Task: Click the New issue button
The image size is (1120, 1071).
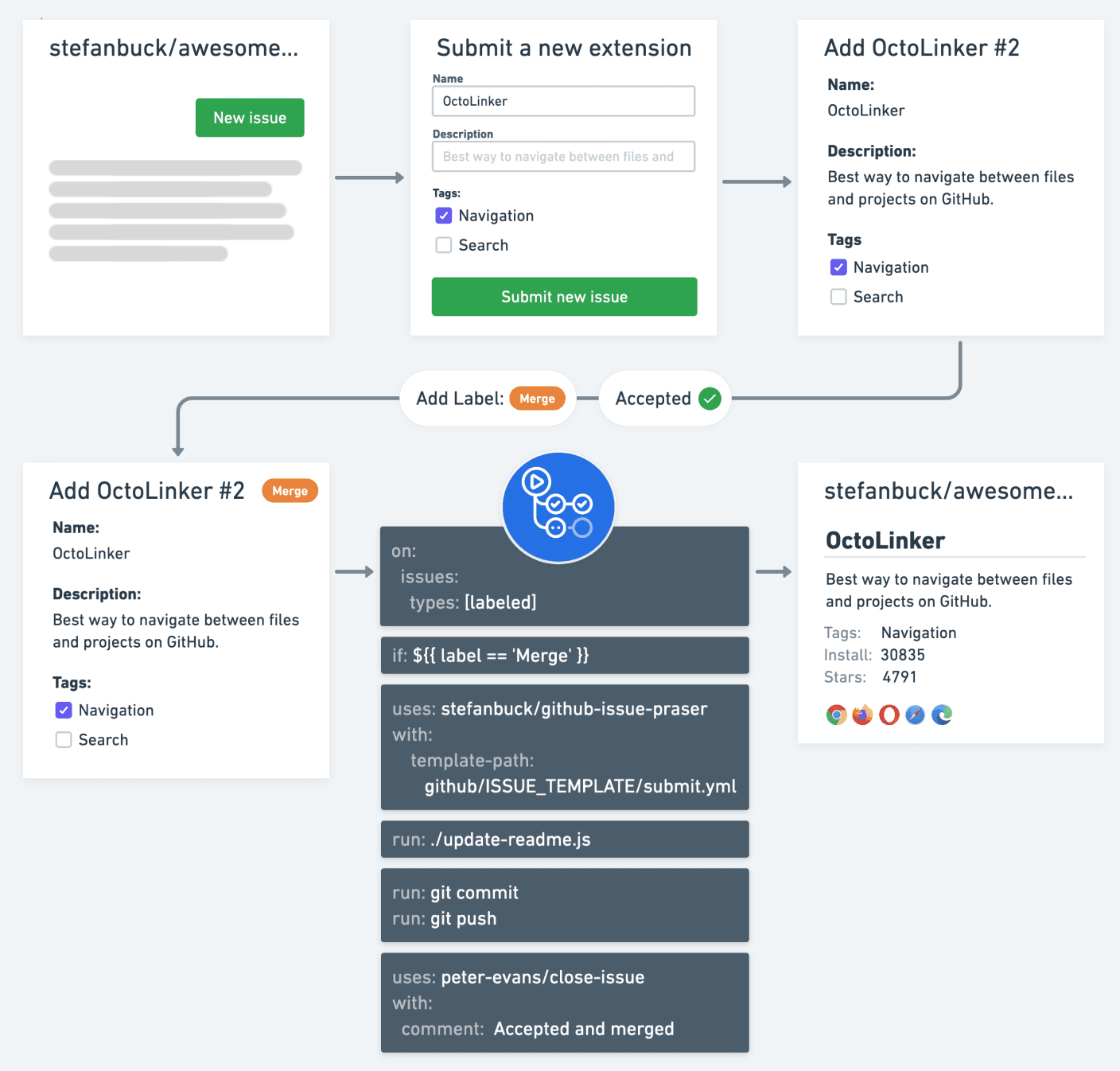Action: click(x=250, y=118)
